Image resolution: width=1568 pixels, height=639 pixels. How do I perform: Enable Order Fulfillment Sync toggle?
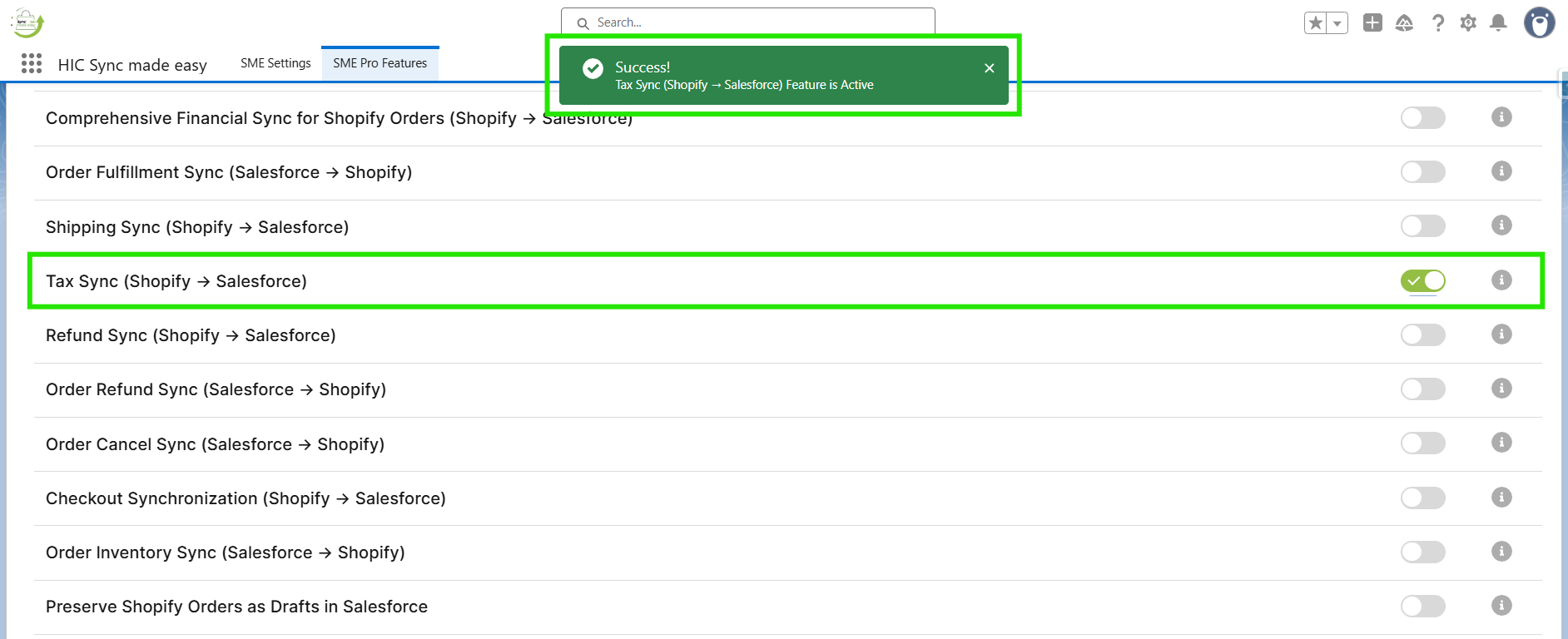(1423, 172)
